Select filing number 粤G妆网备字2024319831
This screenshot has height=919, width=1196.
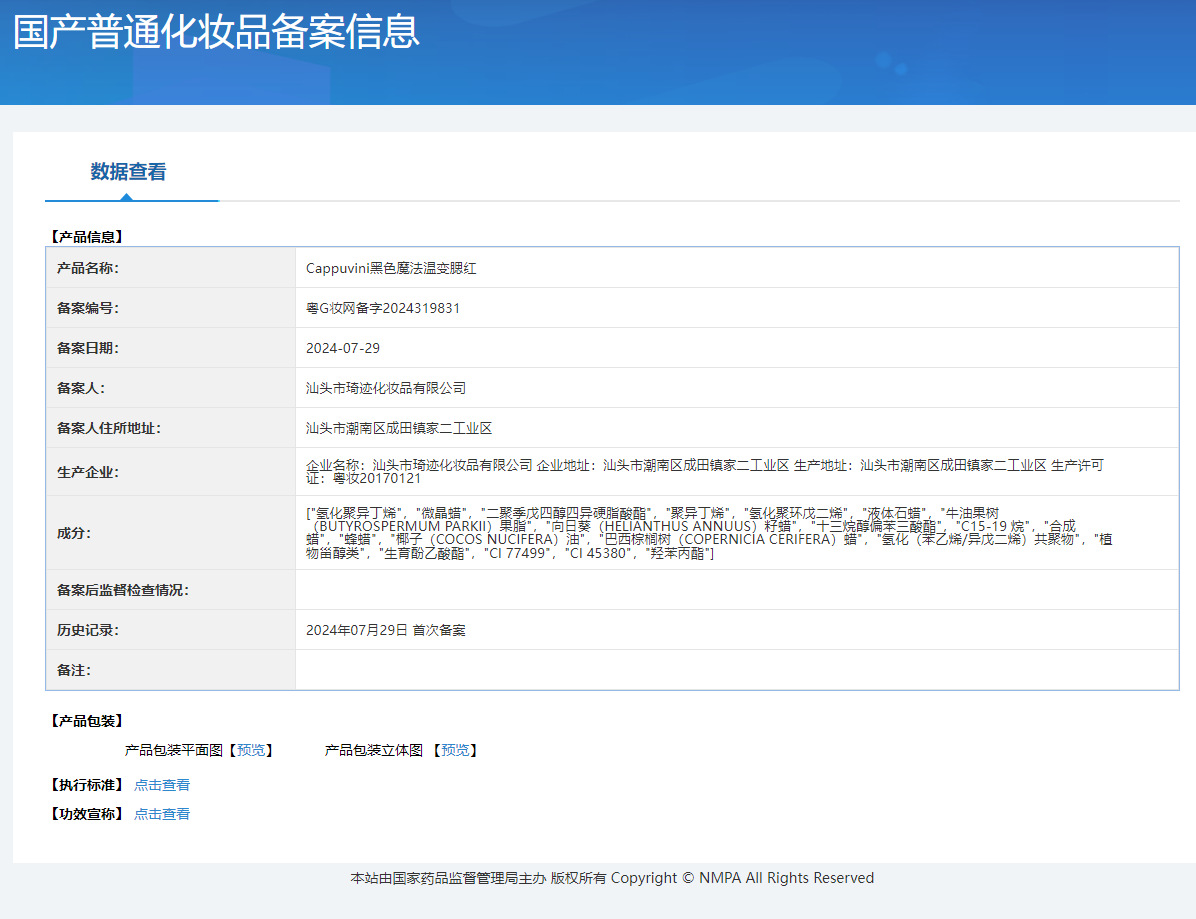(x=383, y=308)
